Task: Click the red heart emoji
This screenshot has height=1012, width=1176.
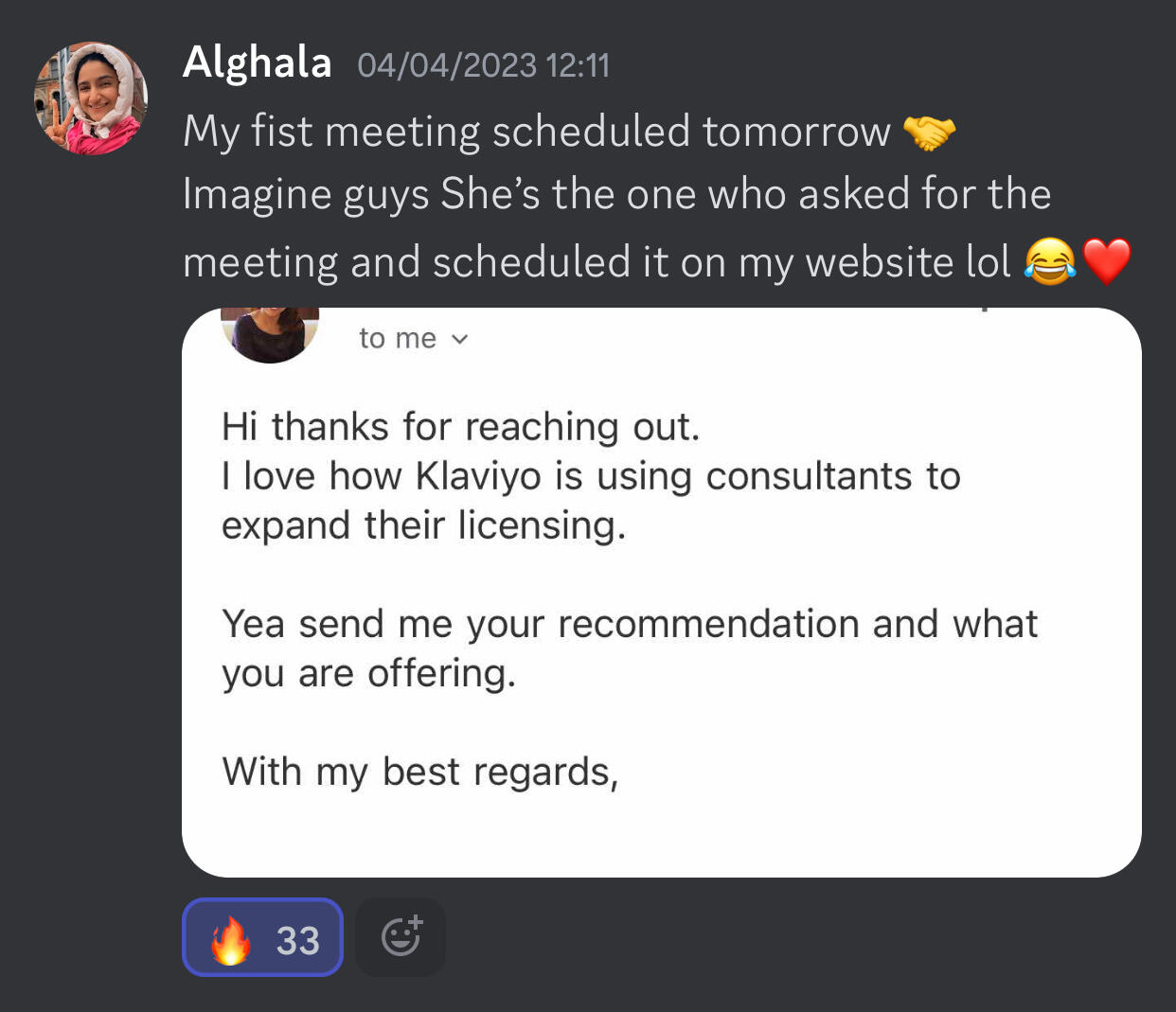Action: [x=1107, y=262]
